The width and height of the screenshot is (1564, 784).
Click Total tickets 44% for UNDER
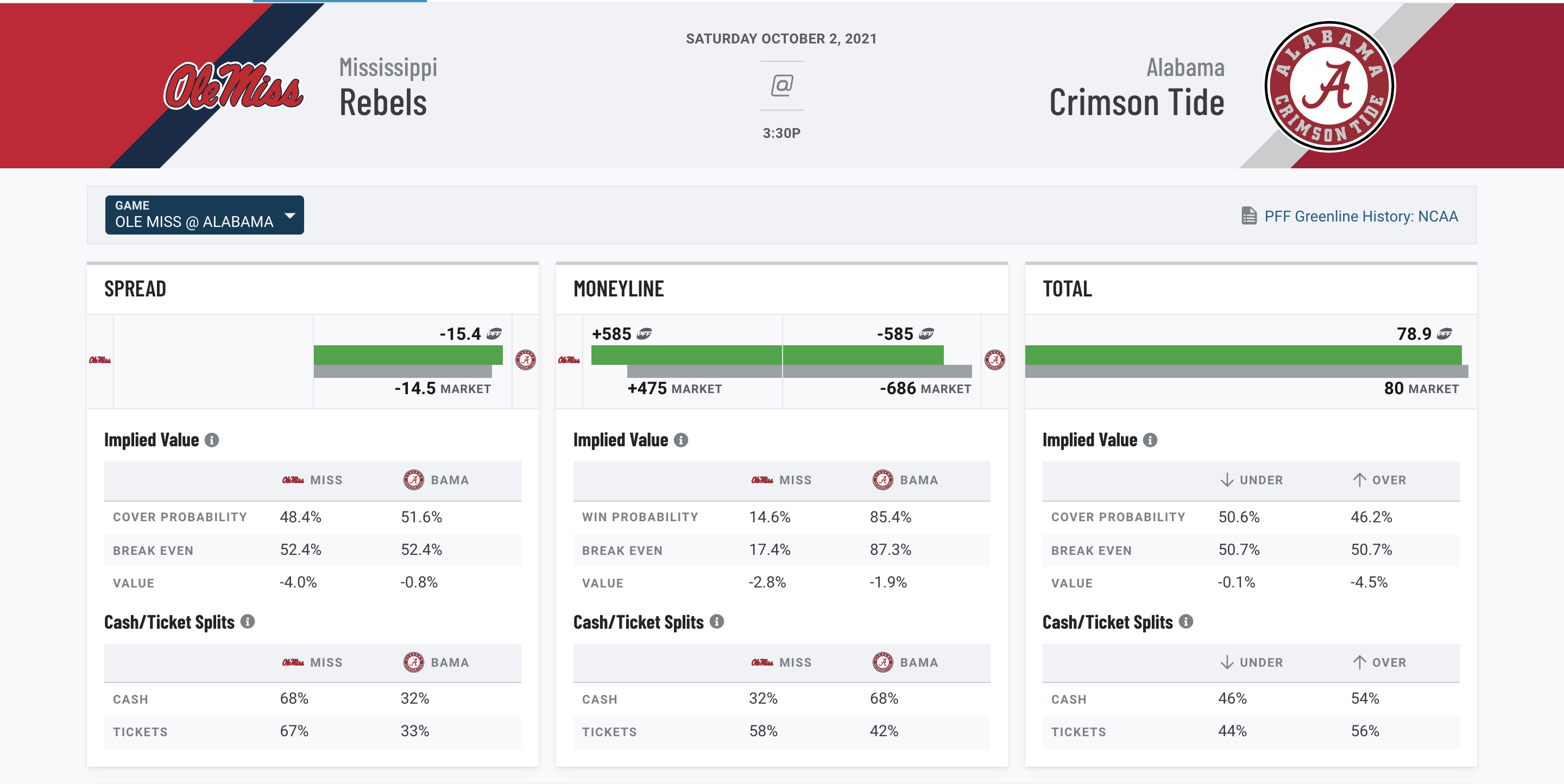(1233, 731)
